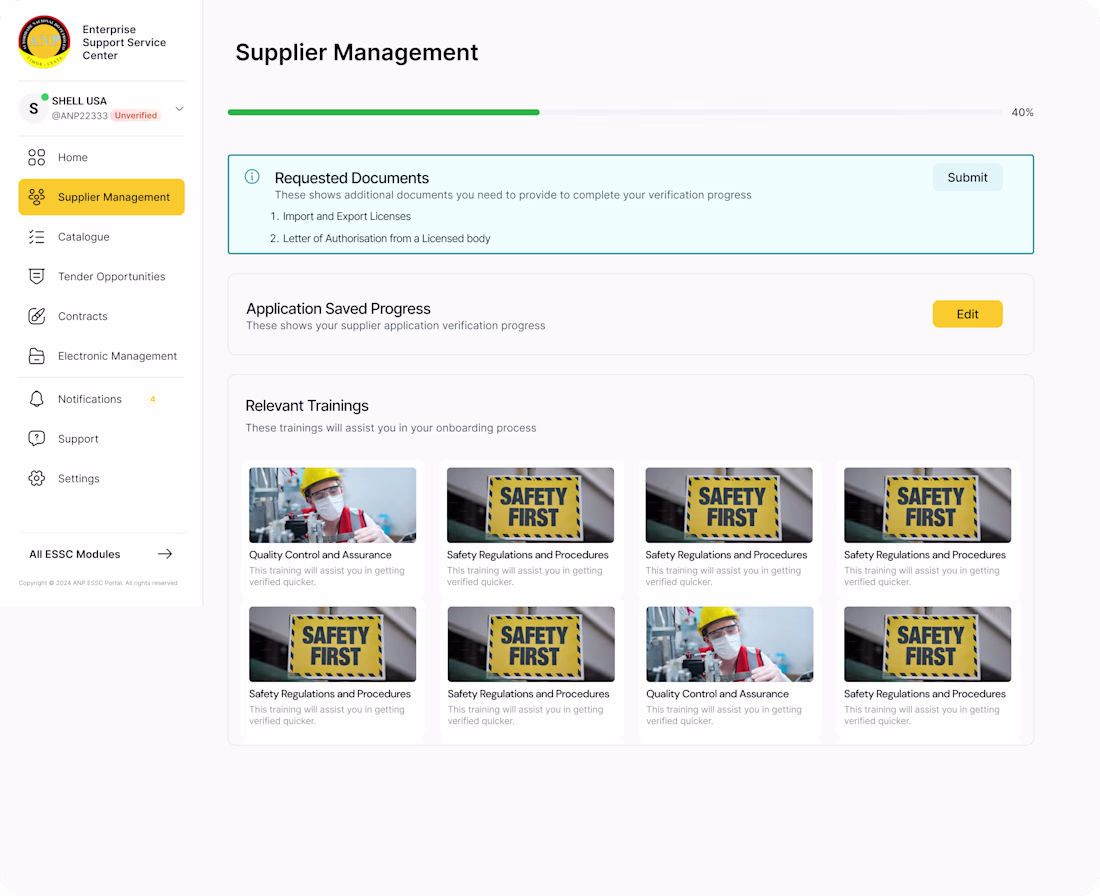Click the Settings gear icon
The width and height of the screenshot is (1100, 896).
[x=36, y=479]
